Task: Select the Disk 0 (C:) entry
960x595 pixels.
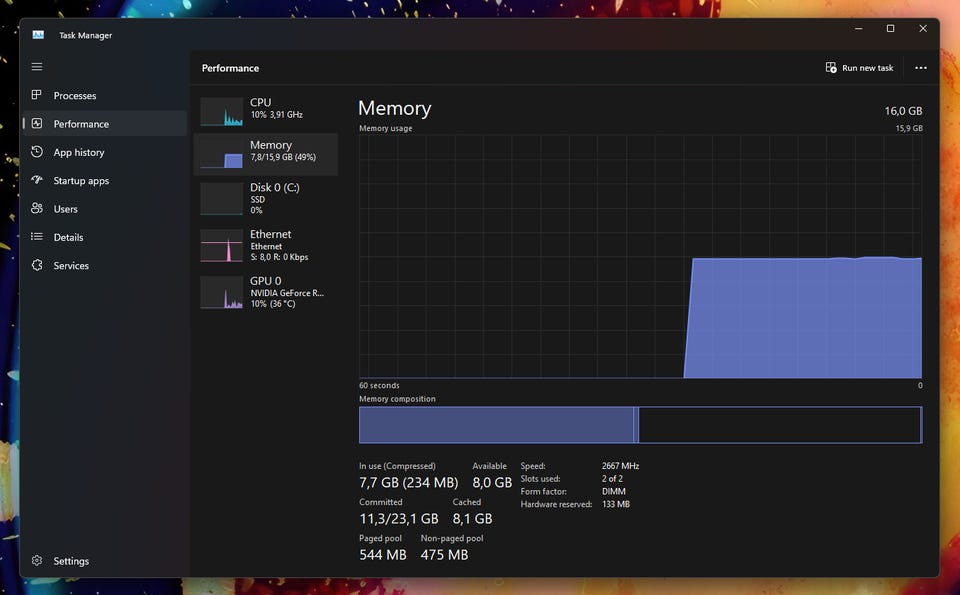Action: (265, 198)
